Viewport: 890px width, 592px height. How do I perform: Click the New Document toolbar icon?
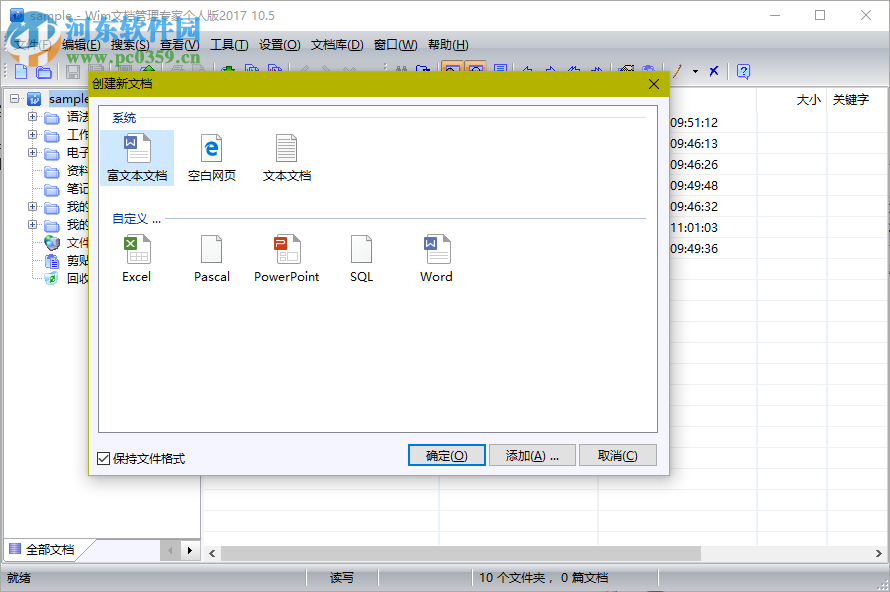click(x=21, y=72)
